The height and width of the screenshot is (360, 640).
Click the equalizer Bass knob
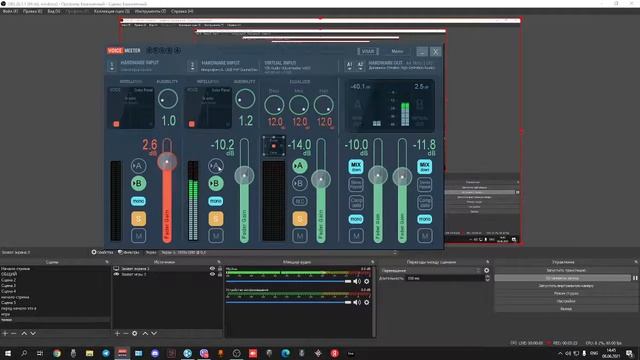274,105
